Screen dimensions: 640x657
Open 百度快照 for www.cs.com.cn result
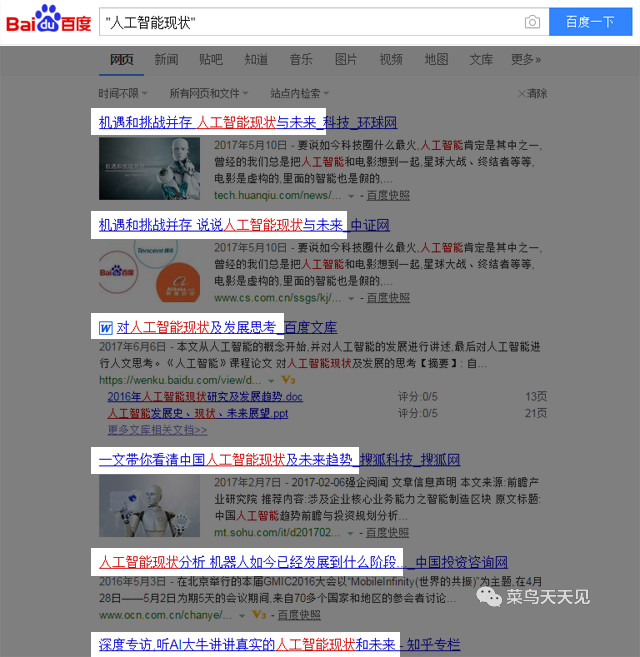pyautogui.click(x=388, y=297)
